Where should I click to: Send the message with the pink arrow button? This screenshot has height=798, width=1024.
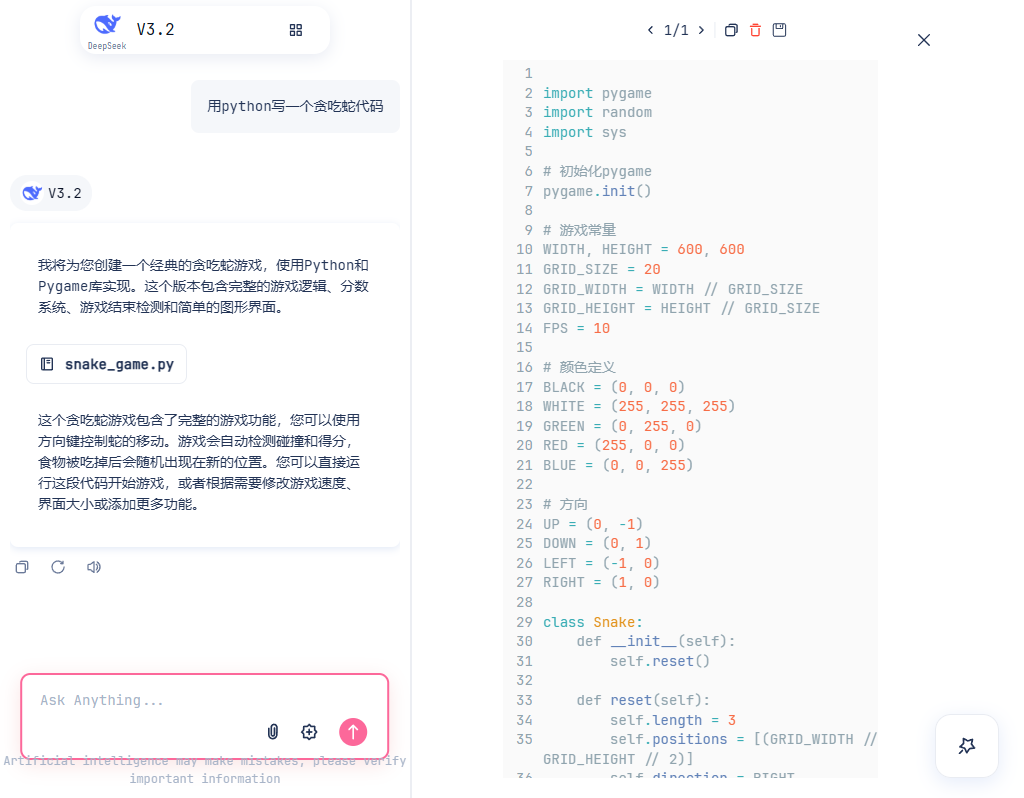(353, 732)
